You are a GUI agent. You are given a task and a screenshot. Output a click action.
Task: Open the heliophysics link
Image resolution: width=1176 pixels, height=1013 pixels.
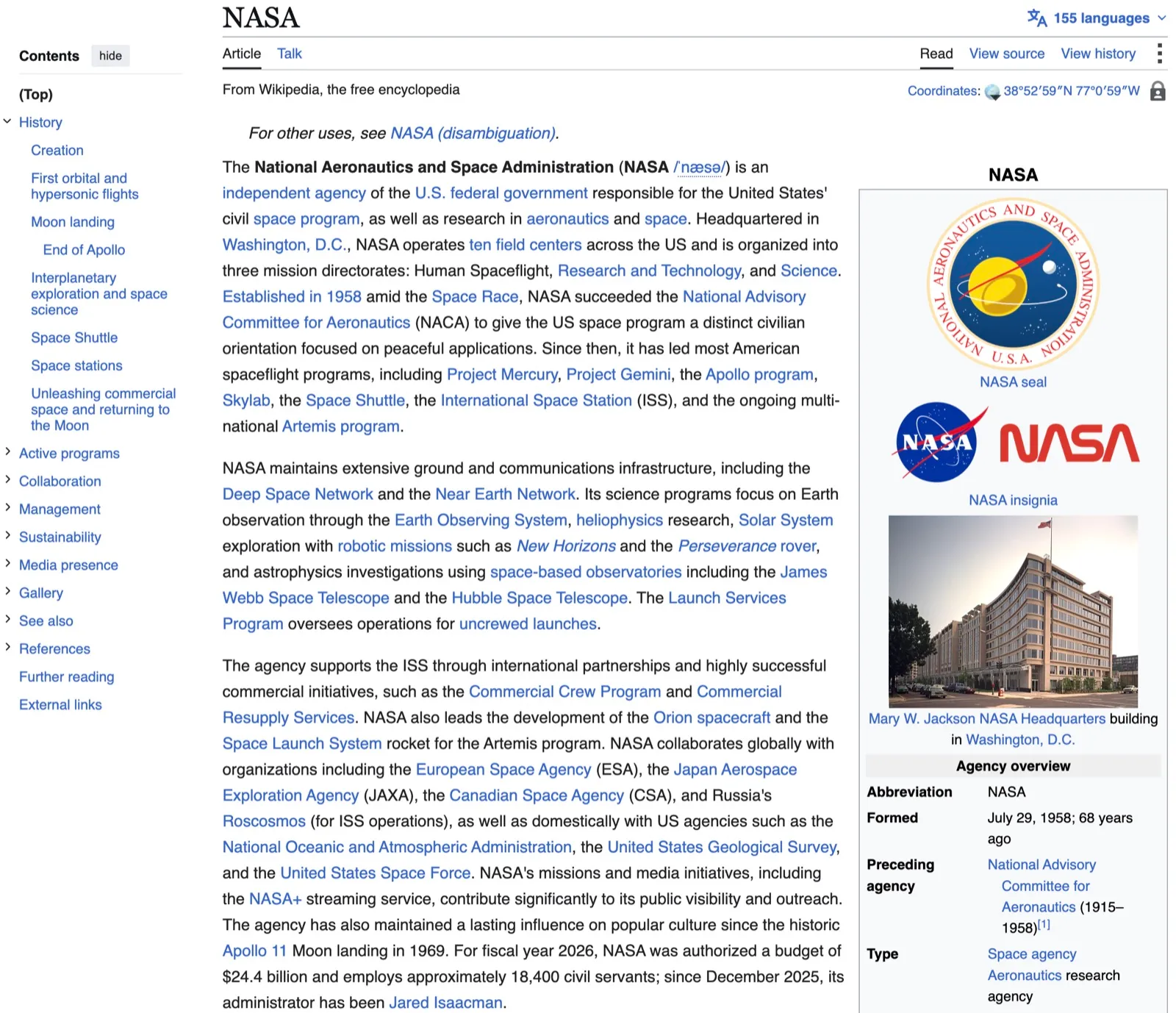(x=620, y=520)
